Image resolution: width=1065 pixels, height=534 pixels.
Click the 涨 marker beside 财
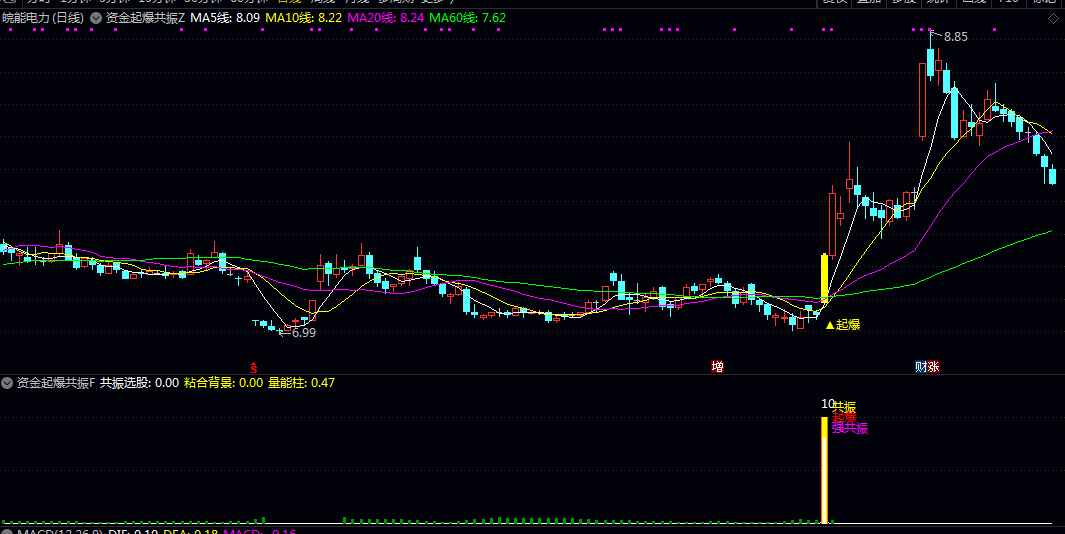[933, 367]
